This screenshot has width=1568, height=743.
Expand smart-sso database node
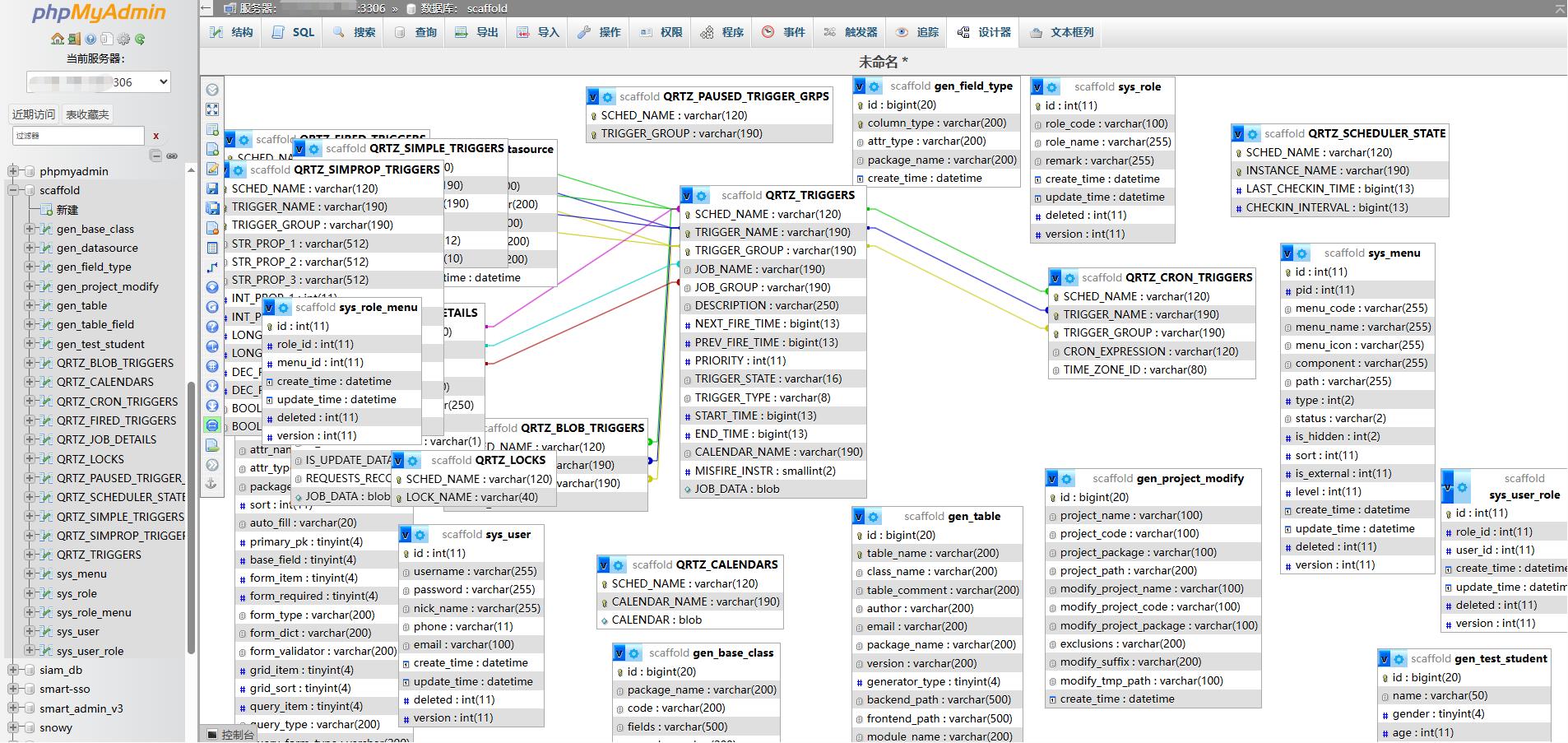click(12, 690)
